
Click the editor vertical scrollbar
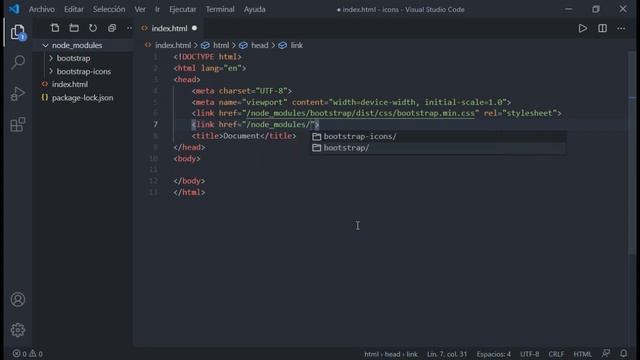click(632, 153)
